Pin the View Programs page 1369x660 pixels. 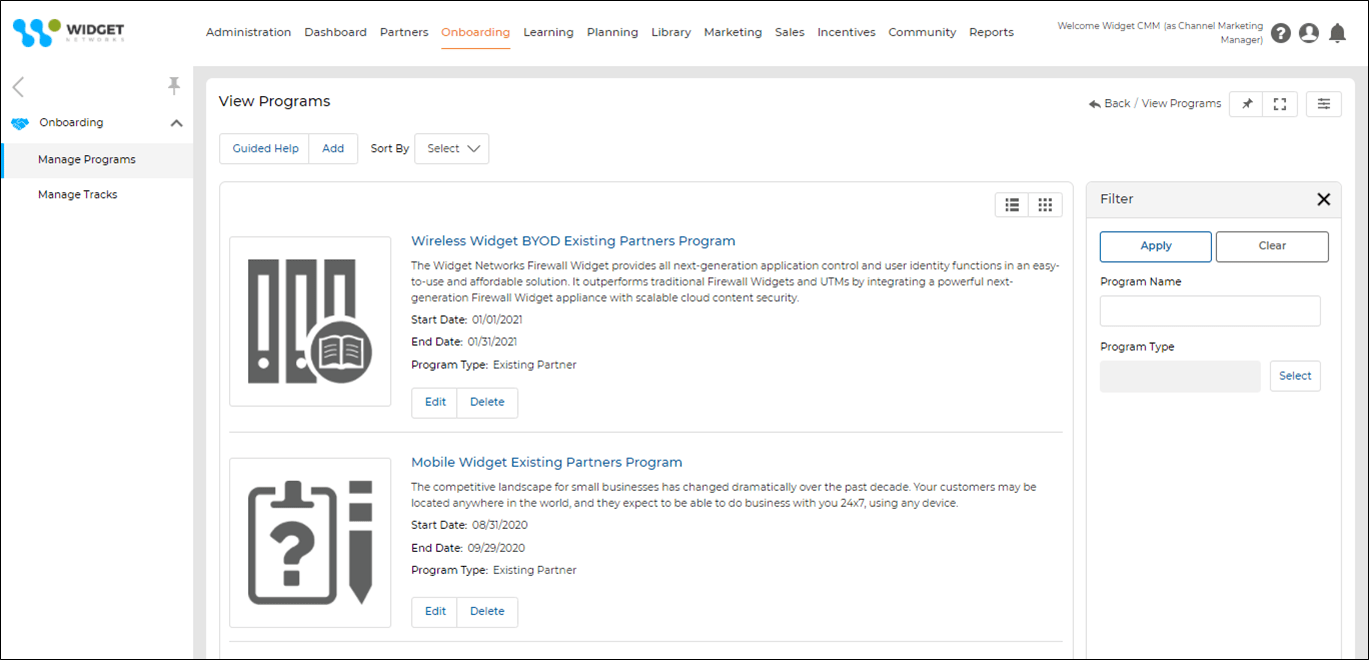click(x=1246, y=104)
